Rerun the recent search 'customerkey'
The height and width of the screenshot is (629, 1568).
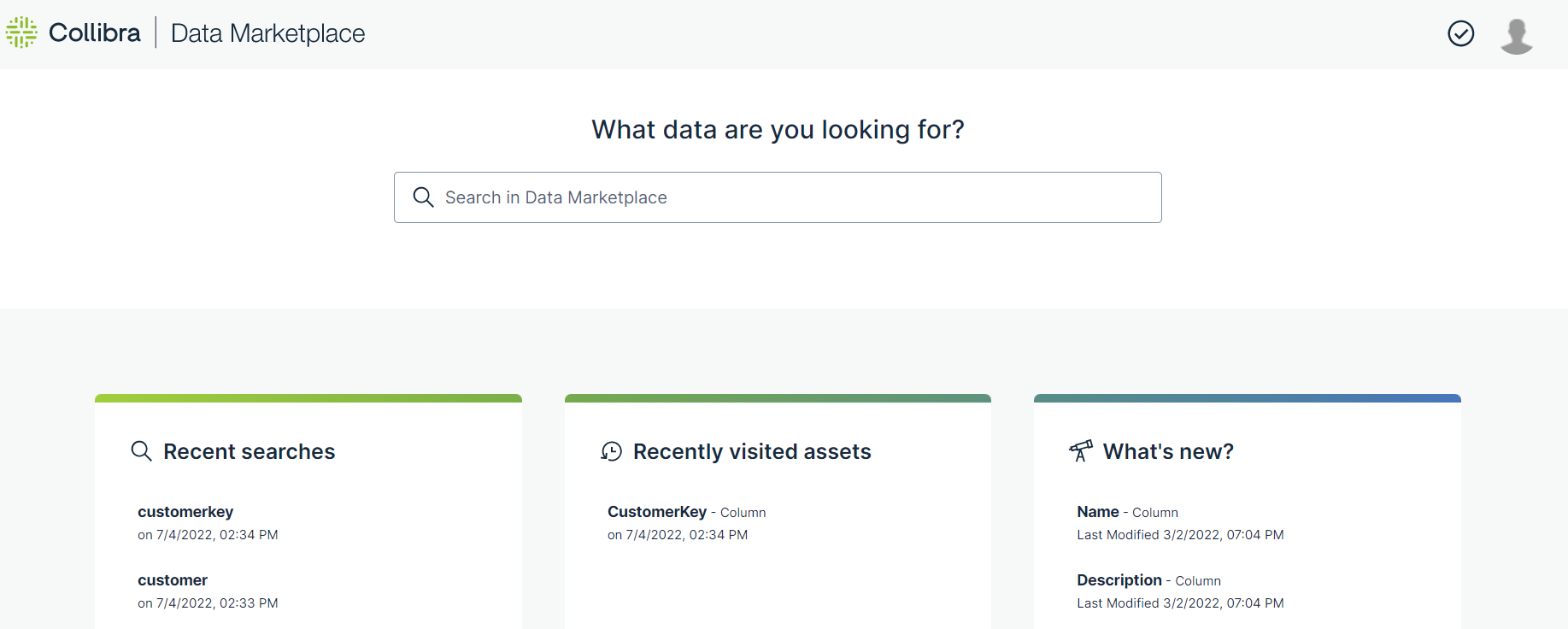(x=185, y=512)
